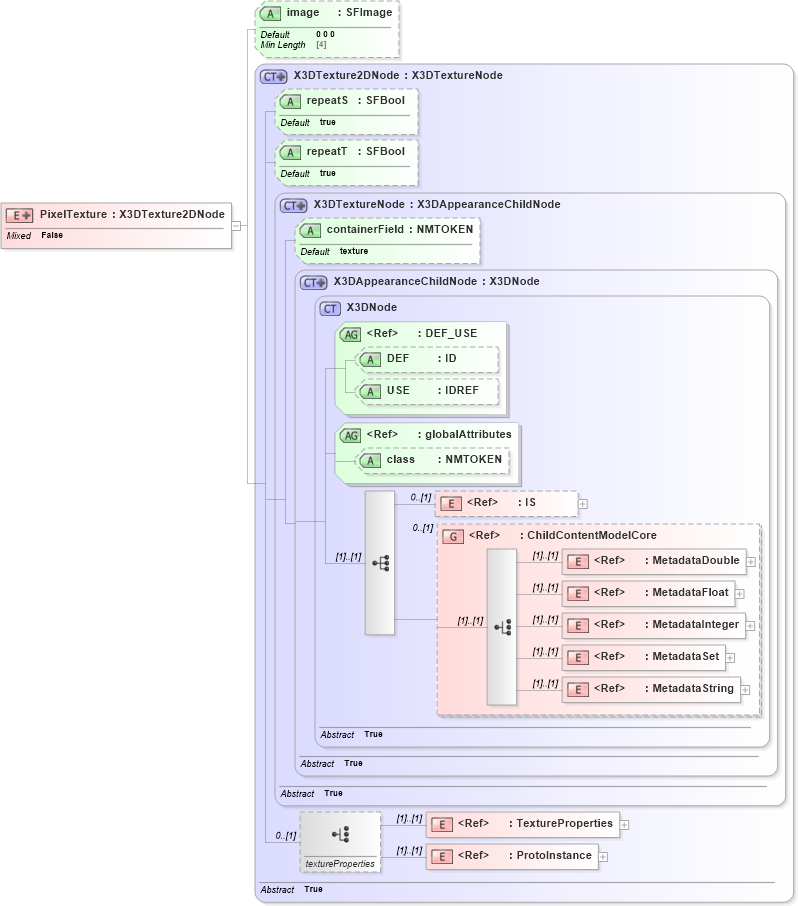This screenshot has height=906, width=798.
Task: Click the '0 0 0' default value of image
Action: coord(325,34)
